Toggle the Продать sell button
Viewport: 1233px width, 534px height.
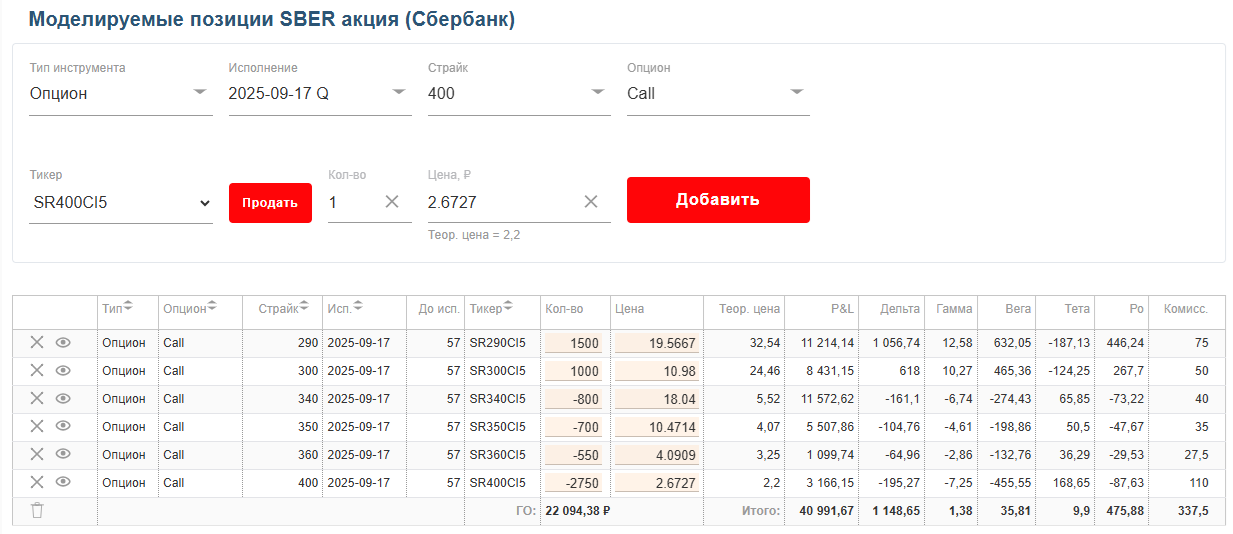(x=270, y=203)
